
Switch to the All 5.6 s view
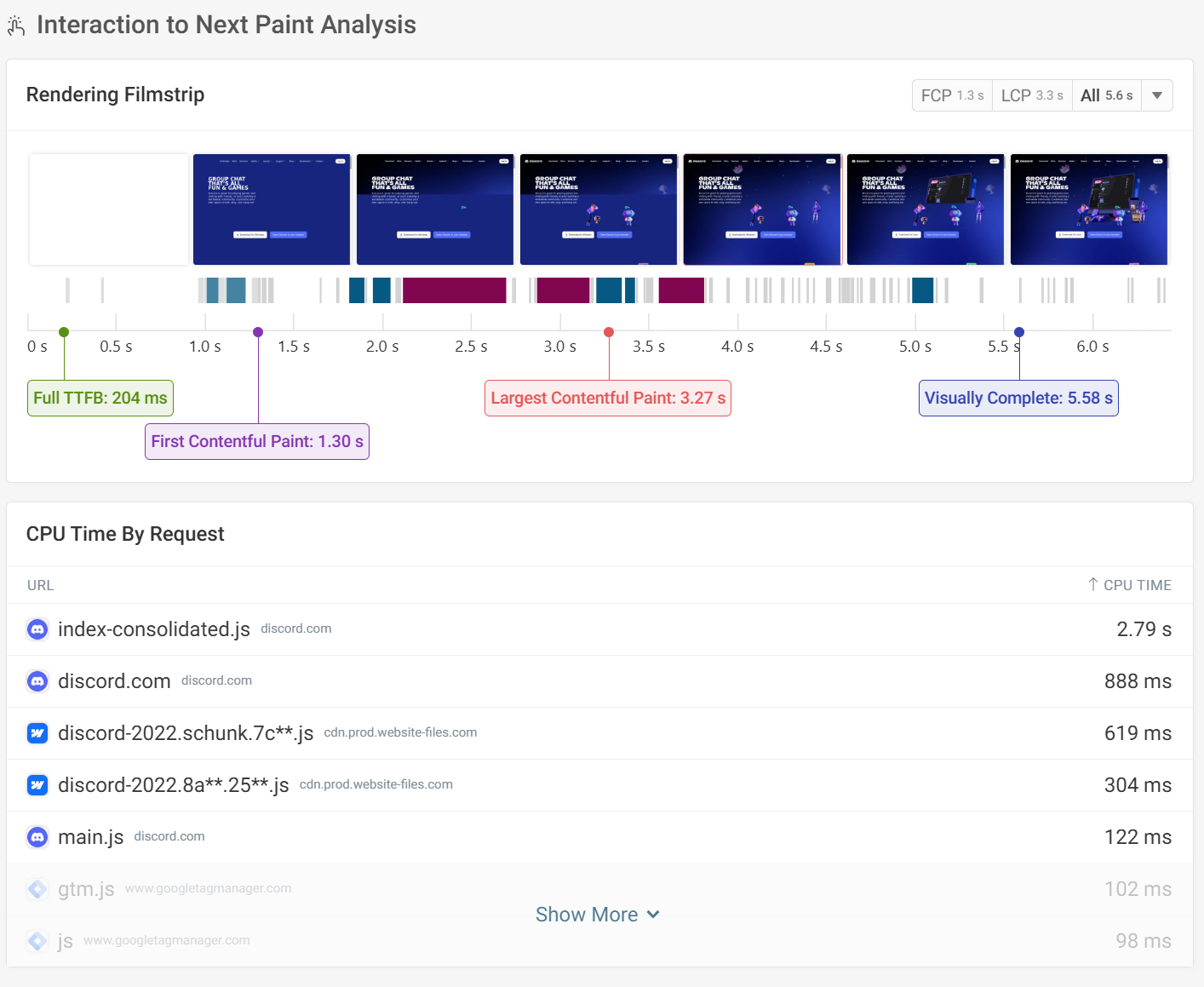coord(1106,95)
